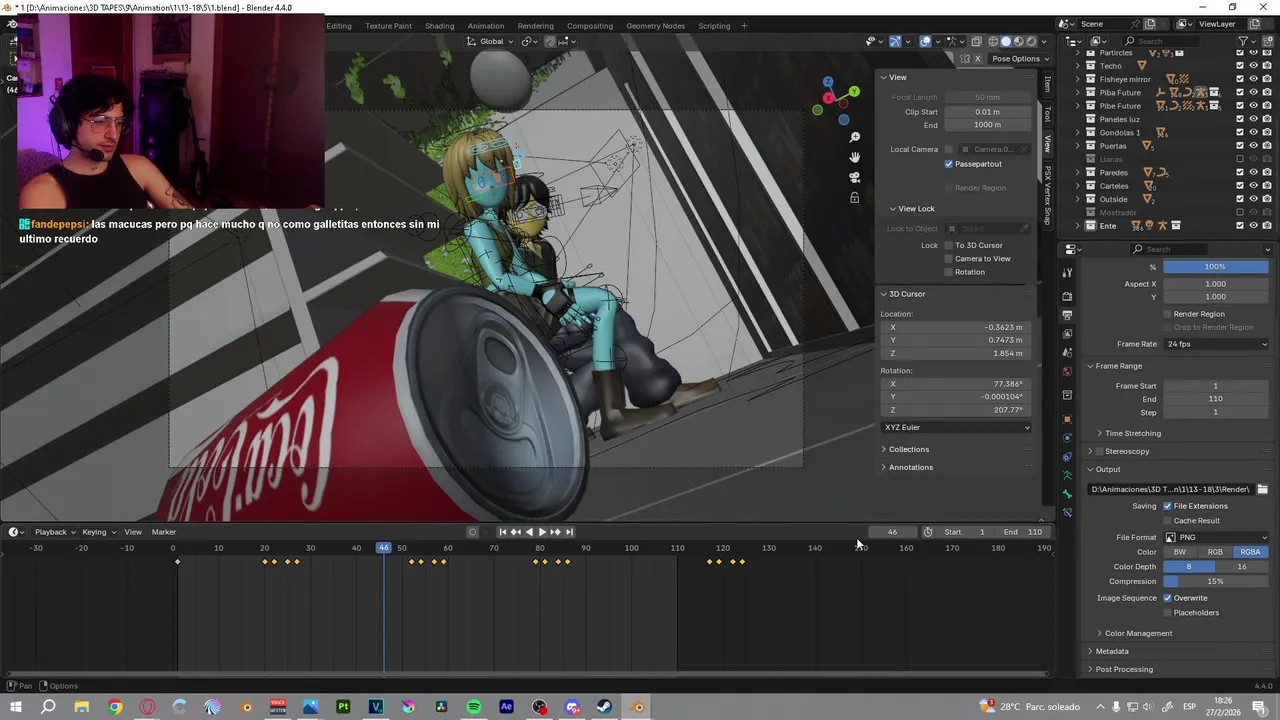This screenshot has height=720, width=1280.
Task: Toggle the show gizmo icon
Action: click(x=895, y=41)
